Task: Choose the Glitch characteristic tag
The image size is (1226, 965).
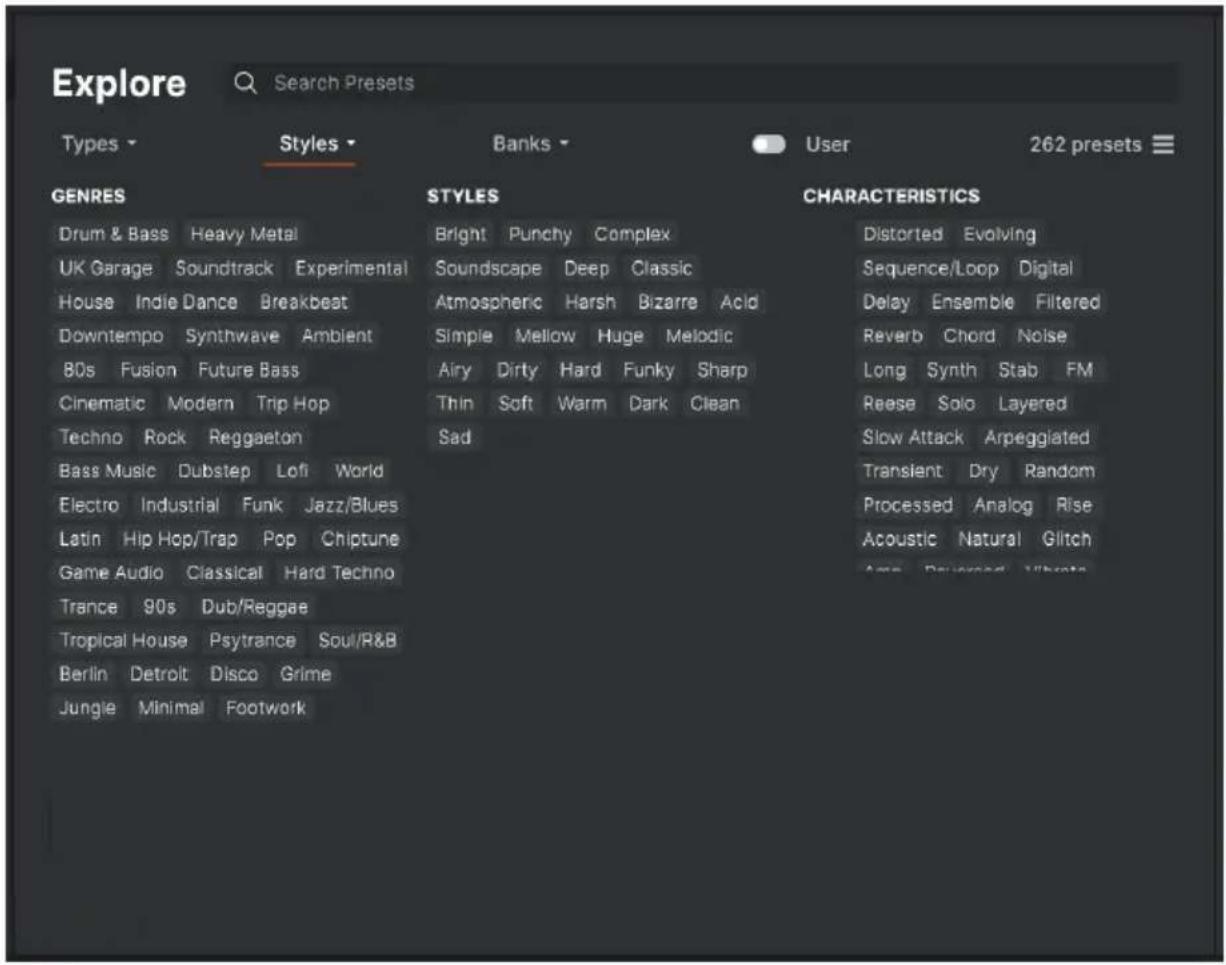Action: 1067,539
